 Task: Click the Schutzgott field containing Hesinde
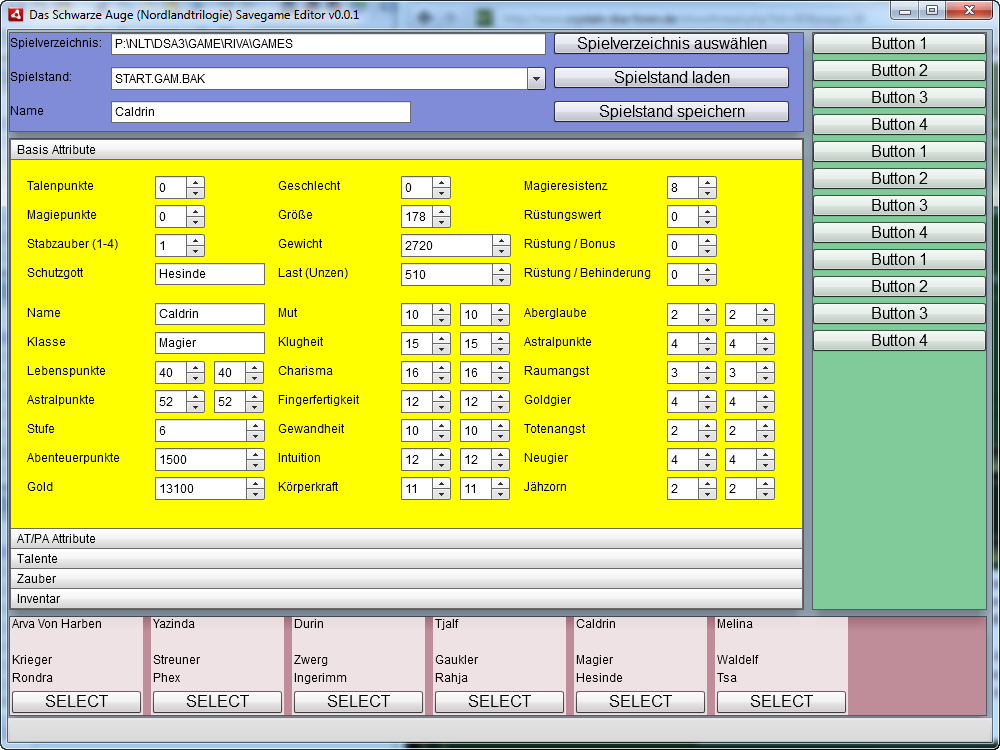pos(210,274)
